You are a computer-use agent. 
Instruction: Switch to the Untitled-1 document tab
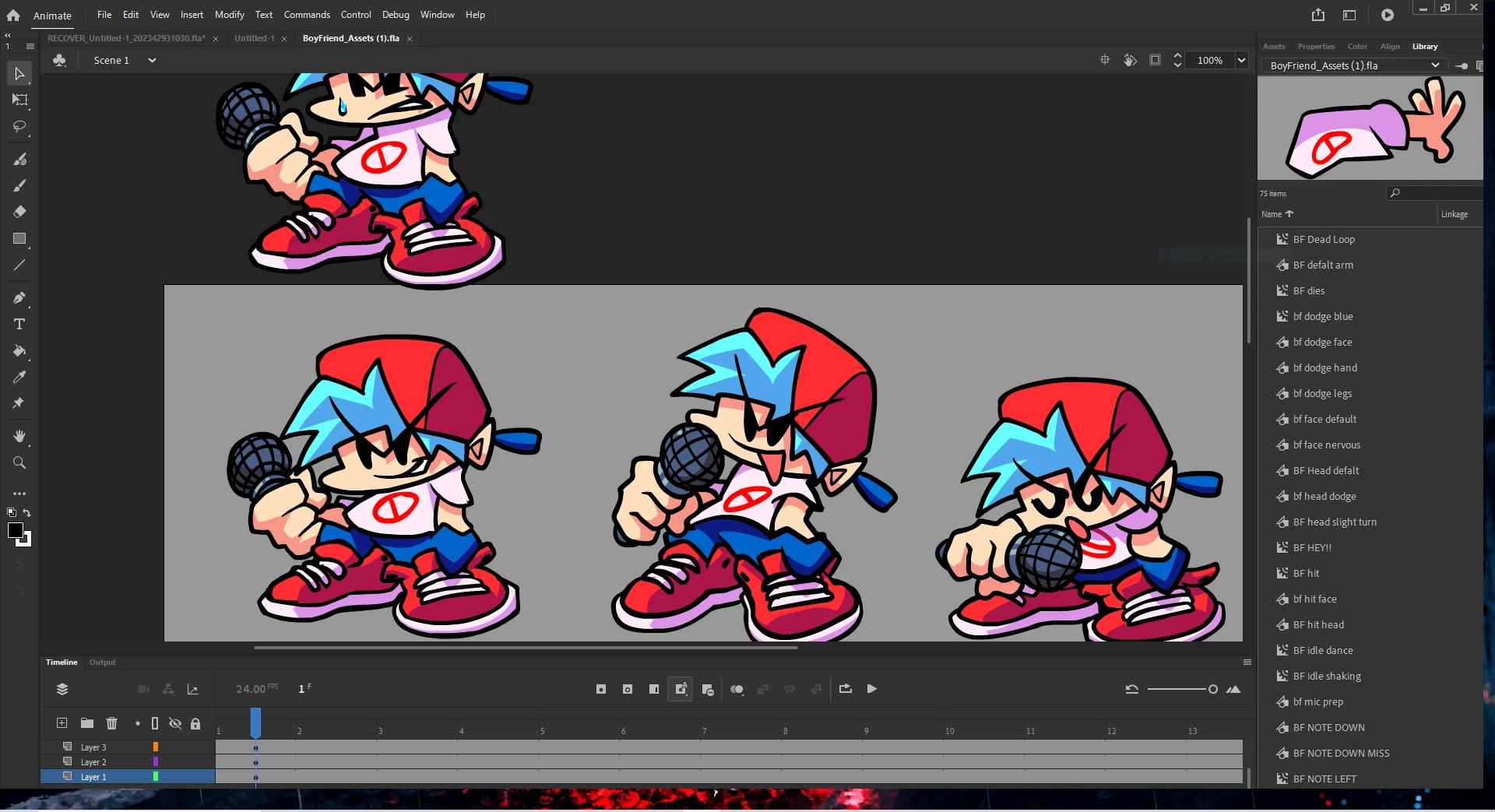pyautogui.click(x=255, y=38)
